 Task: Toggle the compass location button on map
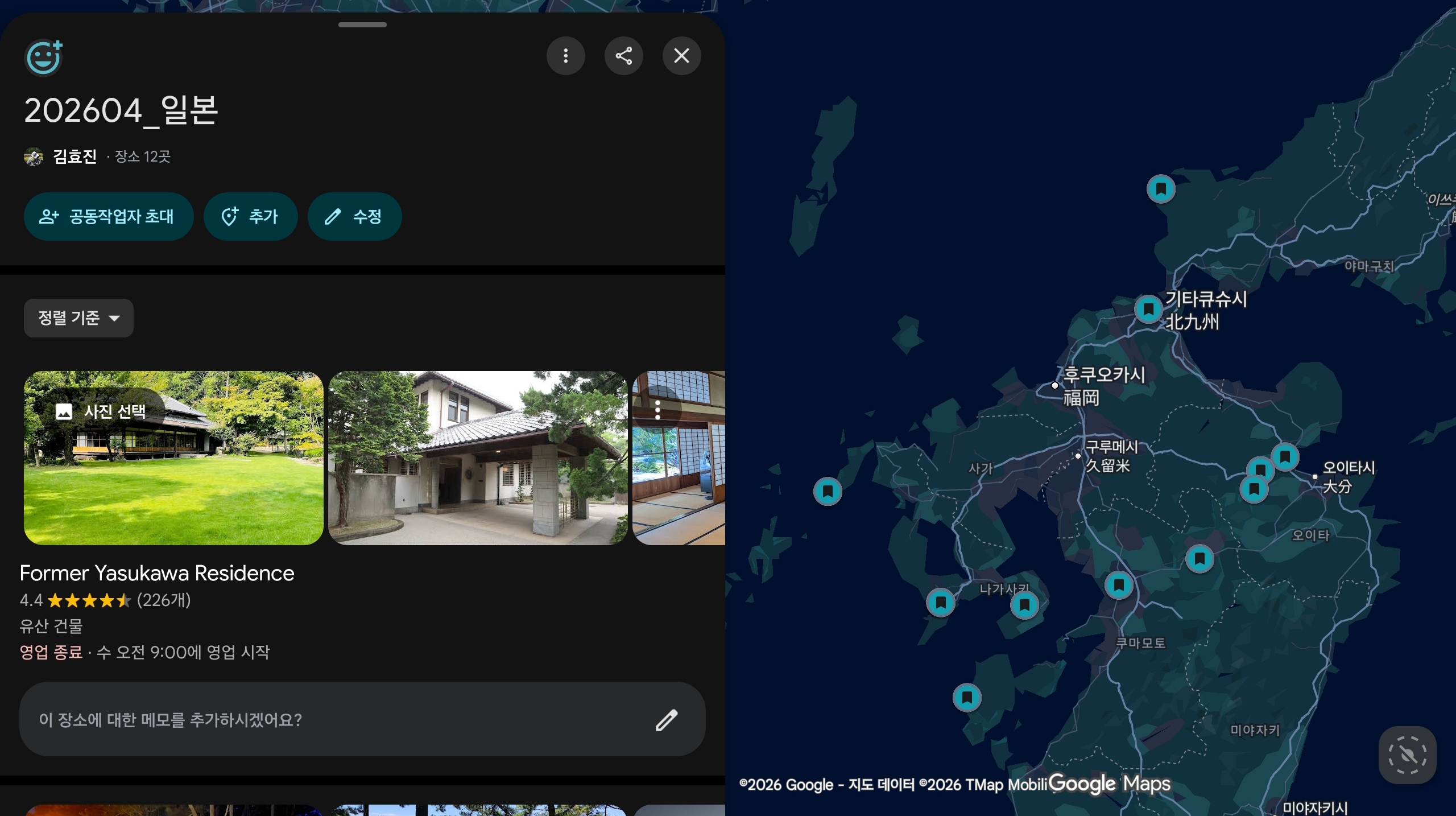click(x=1407, y=755)
